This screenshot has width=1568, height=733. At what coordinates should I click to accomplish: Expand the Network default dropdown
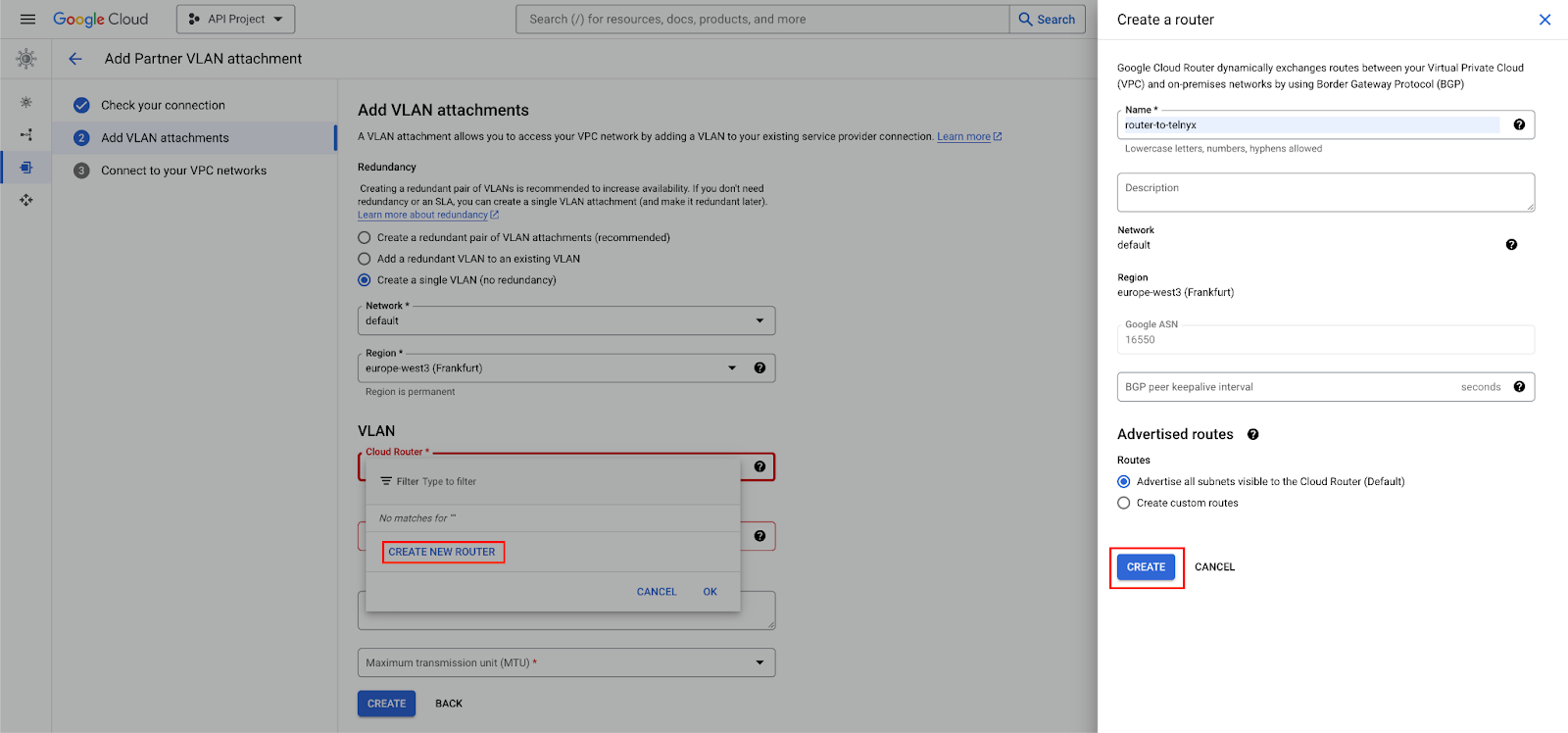point(566,320)
